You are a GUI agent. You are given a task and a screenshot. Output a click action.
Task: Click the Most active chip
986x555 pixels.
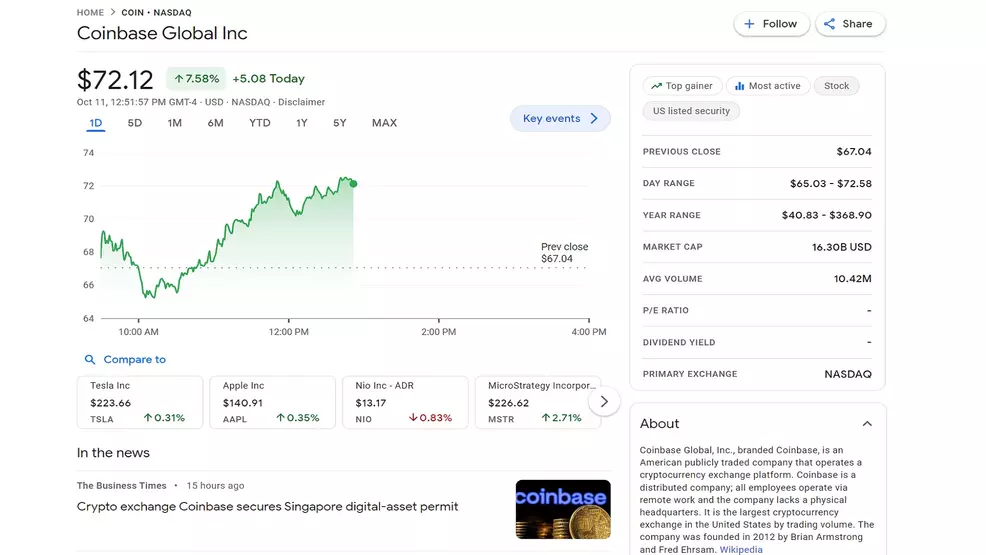coord(768,86)
